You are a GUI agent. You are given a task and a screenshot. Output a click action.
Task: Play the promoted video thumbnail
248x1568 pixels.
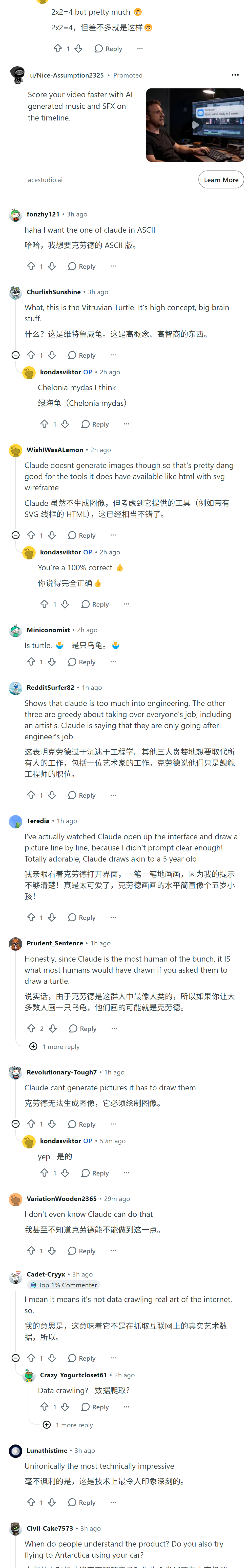(195, 125)
